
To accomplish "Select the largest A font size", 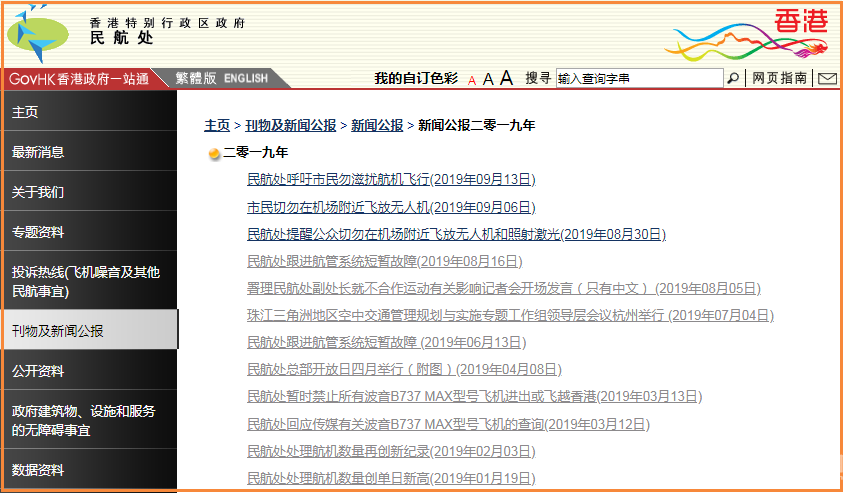I will coord(506,78).
